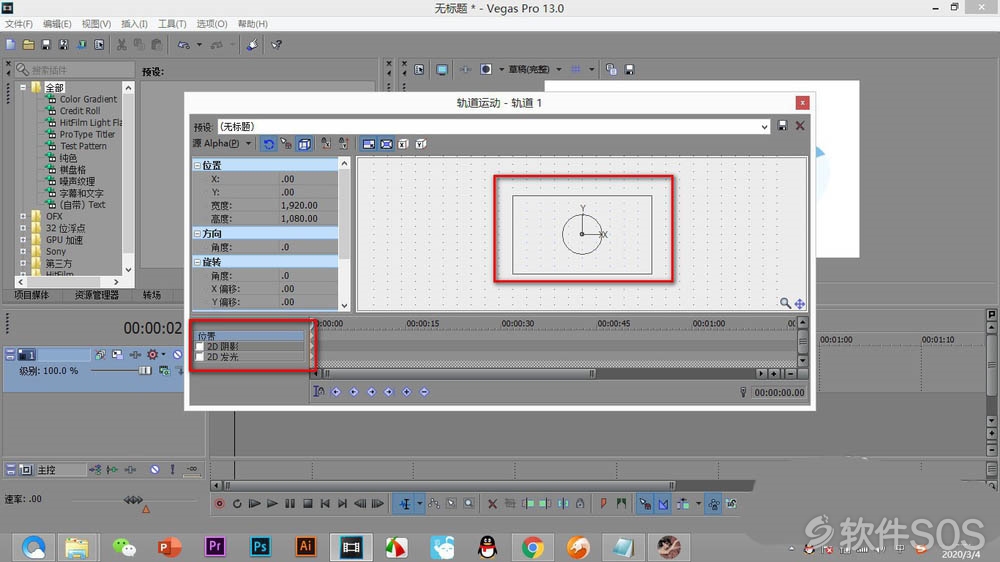Click the Cut scissors icon

point(121,45)
